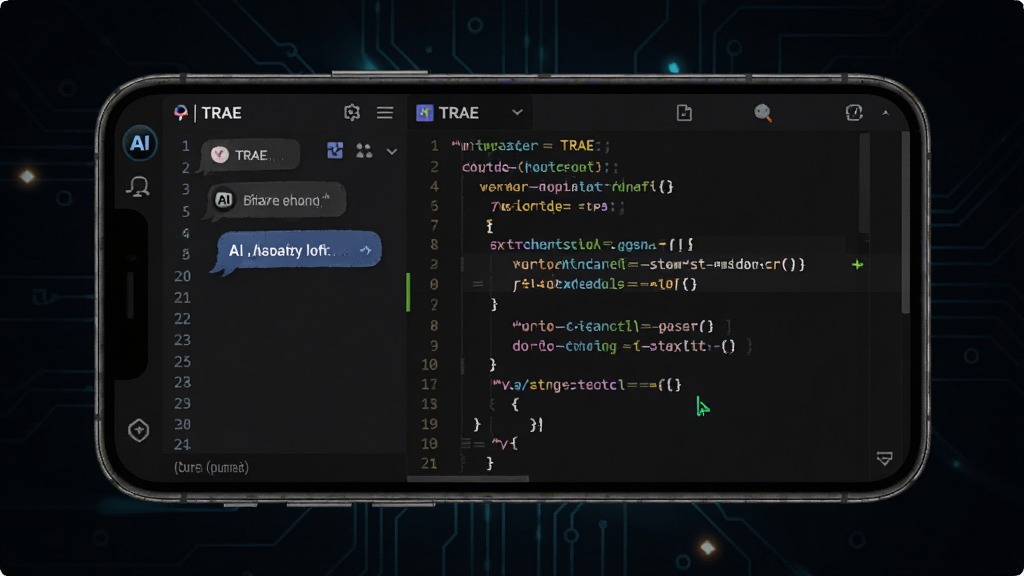This screenshot has width=1024, height=576.
Task: Click the chat input field at panel bottom
Action: point(284,468)
